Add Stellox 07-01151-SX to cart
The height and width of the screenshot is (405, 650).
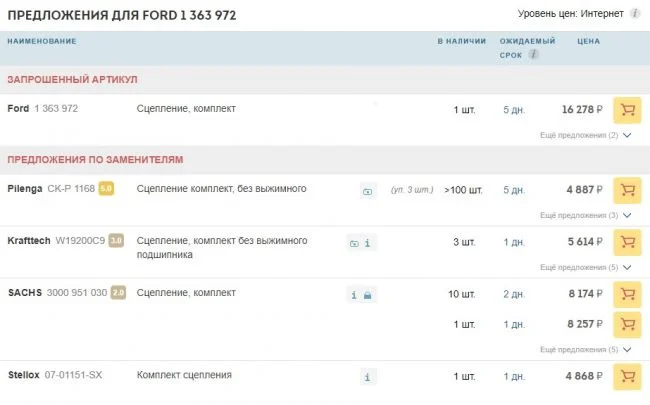pos(626,377)
